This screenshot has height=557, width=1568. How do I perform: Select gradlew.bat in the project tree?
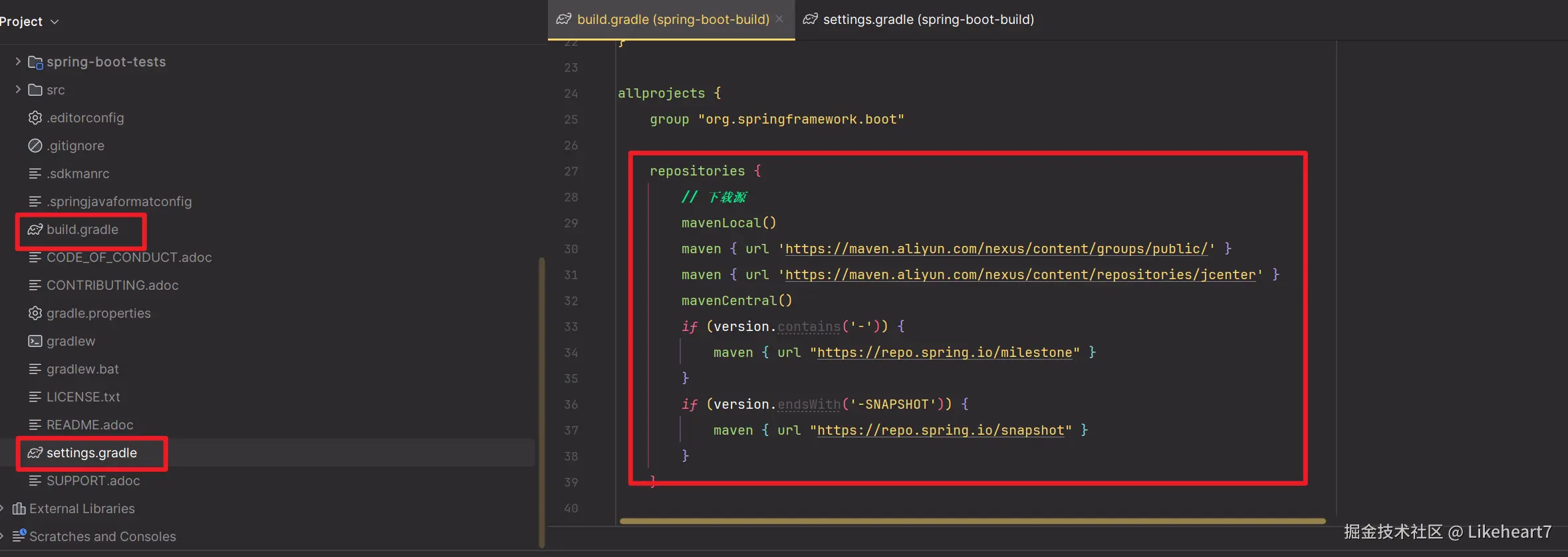[82, 369]
